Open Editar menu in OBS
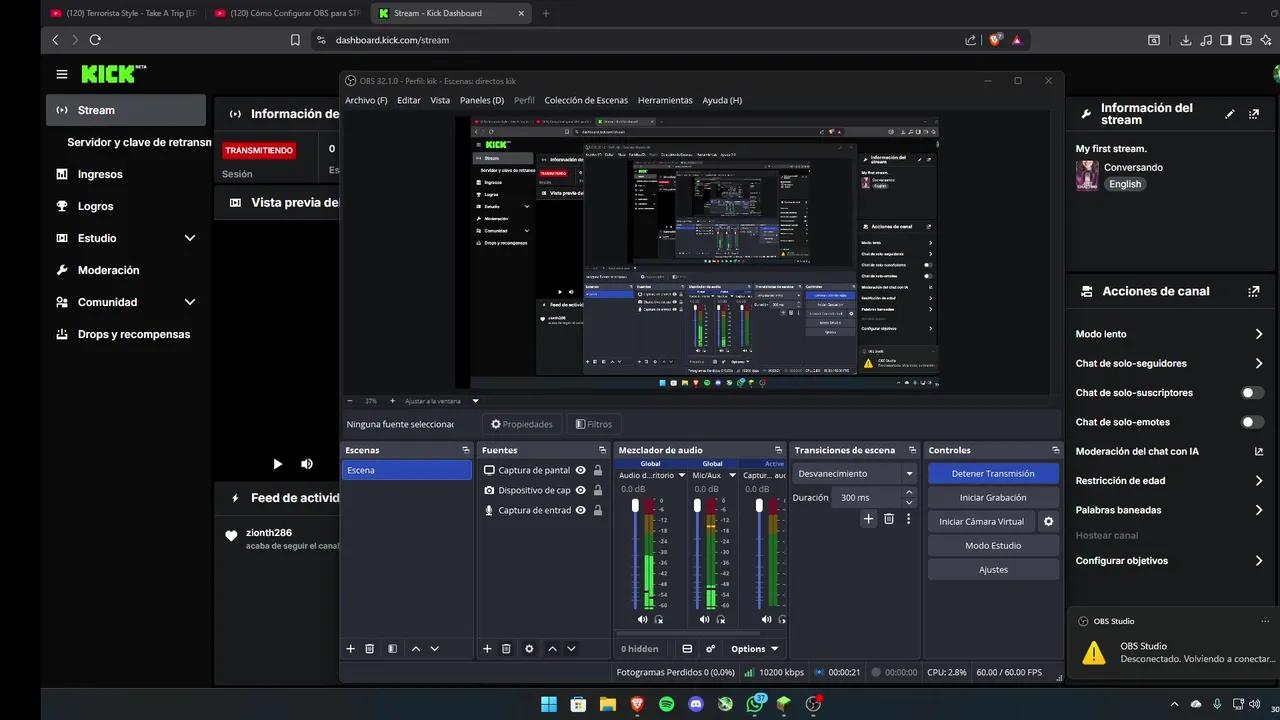This screenshot has width=1280, height=720. click(409, 100)
